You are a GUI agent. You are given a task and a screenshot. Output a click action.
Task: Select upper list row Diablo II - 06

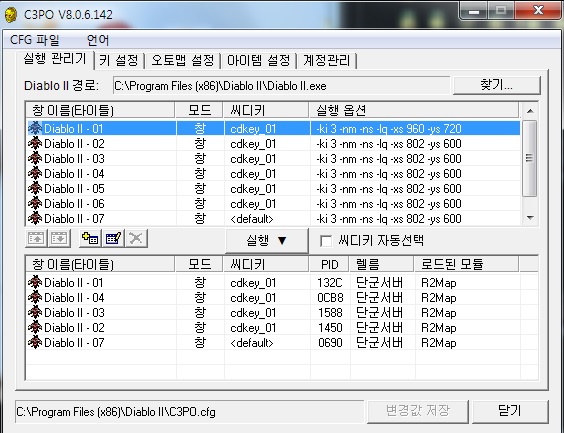click(x=273, y=204)
